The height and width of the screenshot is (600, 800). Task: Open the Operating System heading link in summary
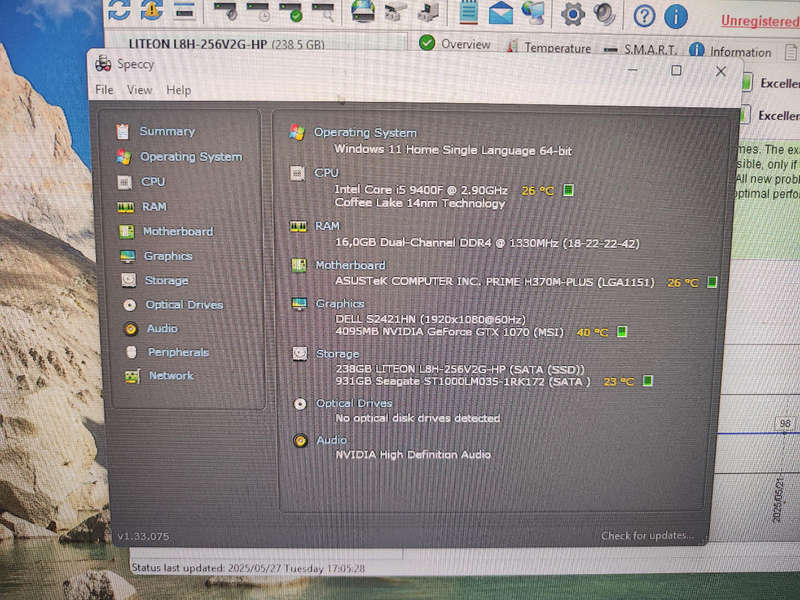[x=365, y=133]
